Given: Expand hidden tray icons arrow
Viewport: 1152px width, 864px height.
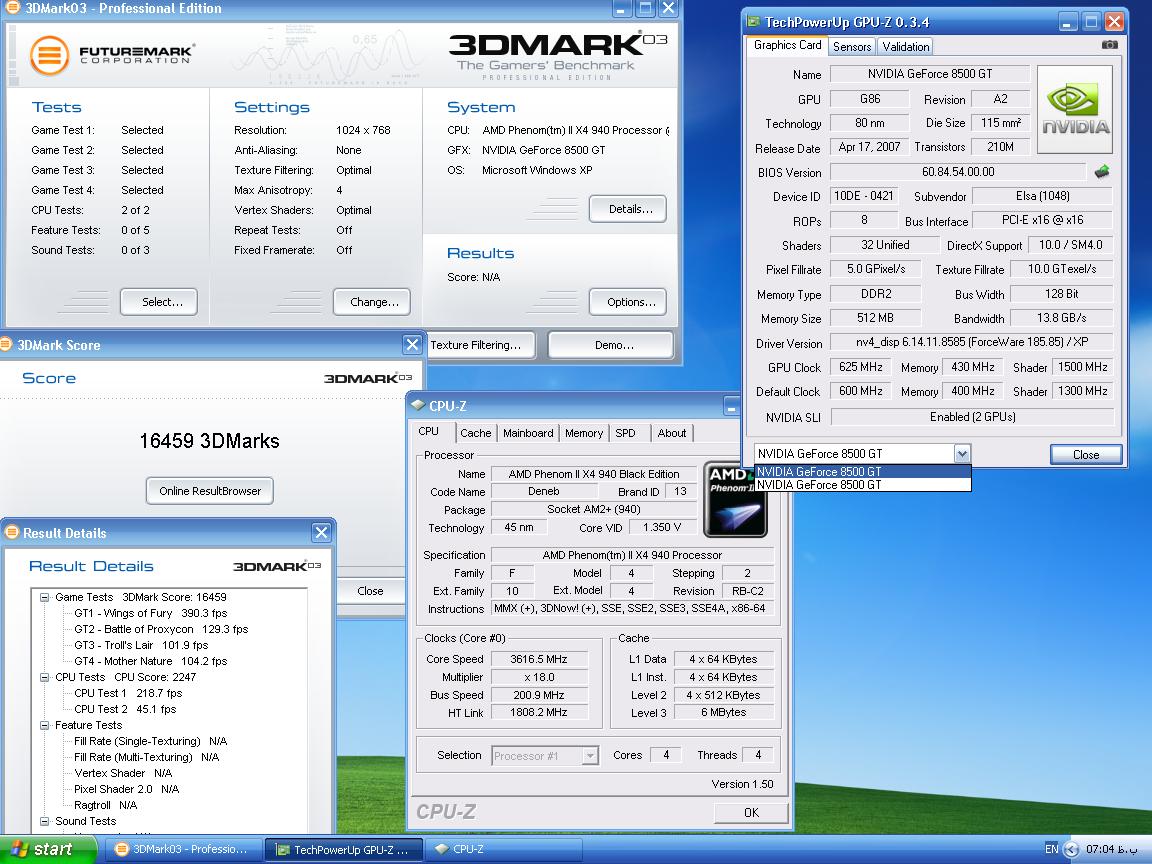Looking at the screenshot, I should pos(1071,850).
